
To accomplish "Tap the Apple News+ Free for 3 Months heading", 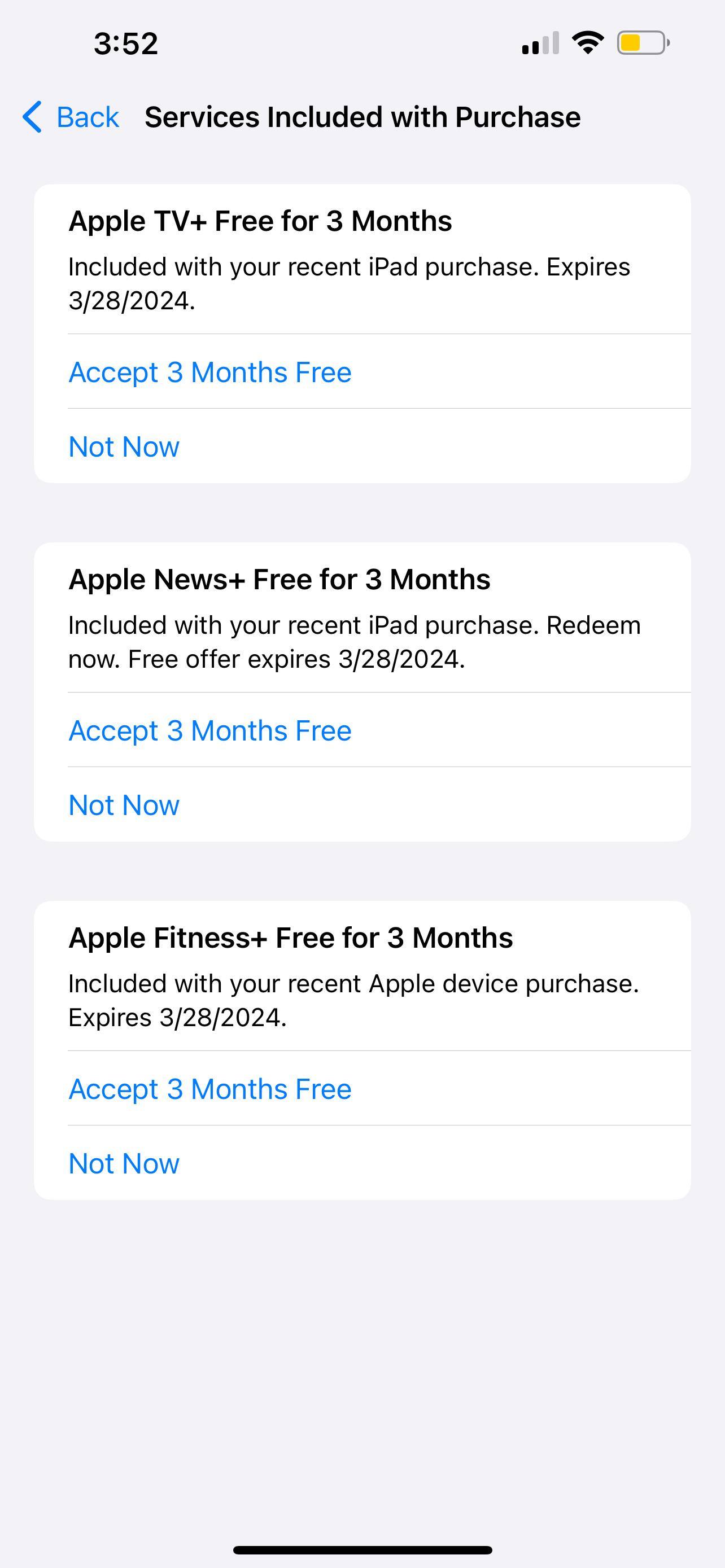I will click(x=279, y=580).
